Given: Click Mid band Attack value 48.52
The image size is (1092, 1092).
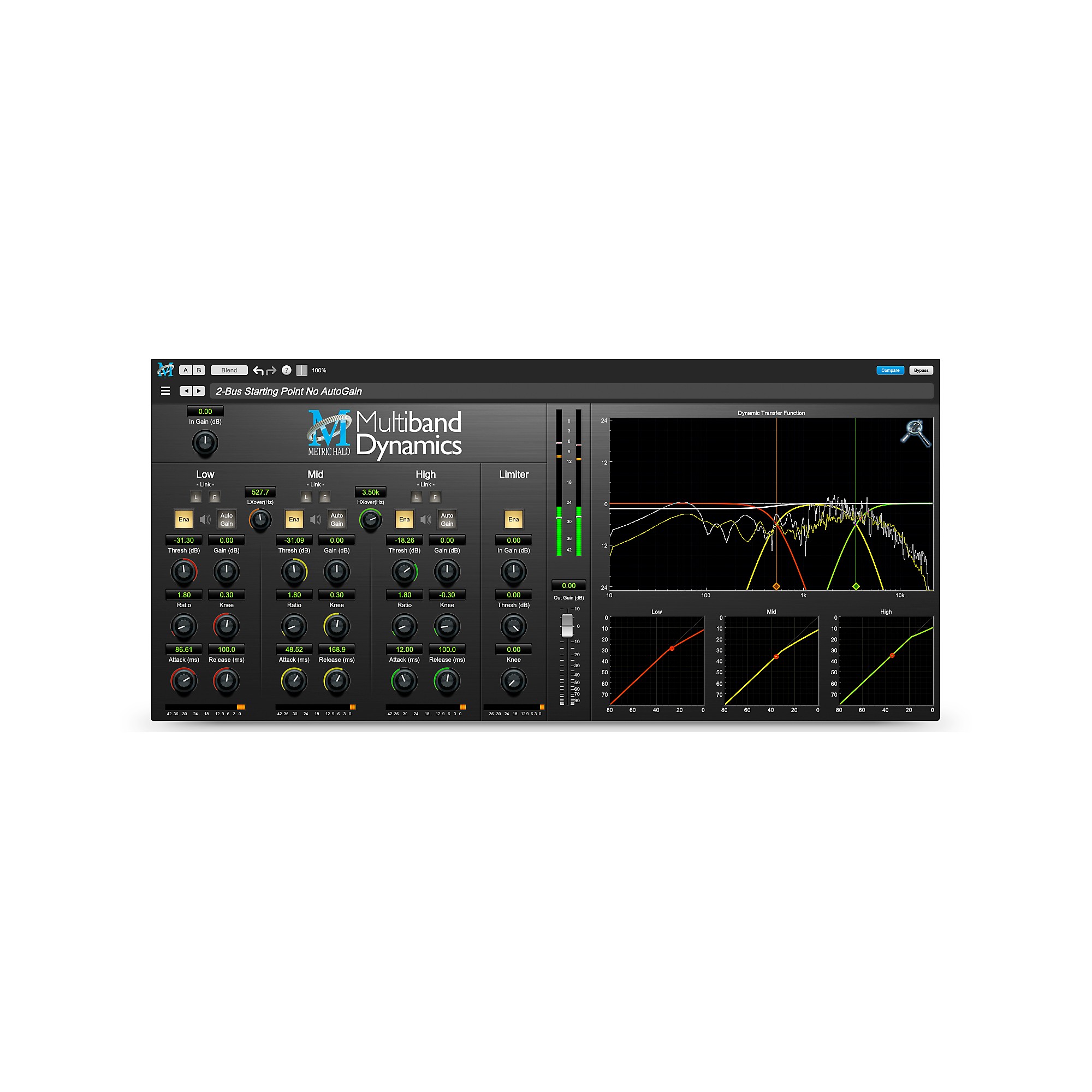Looking at the screenshot, I should click(294, 650).
